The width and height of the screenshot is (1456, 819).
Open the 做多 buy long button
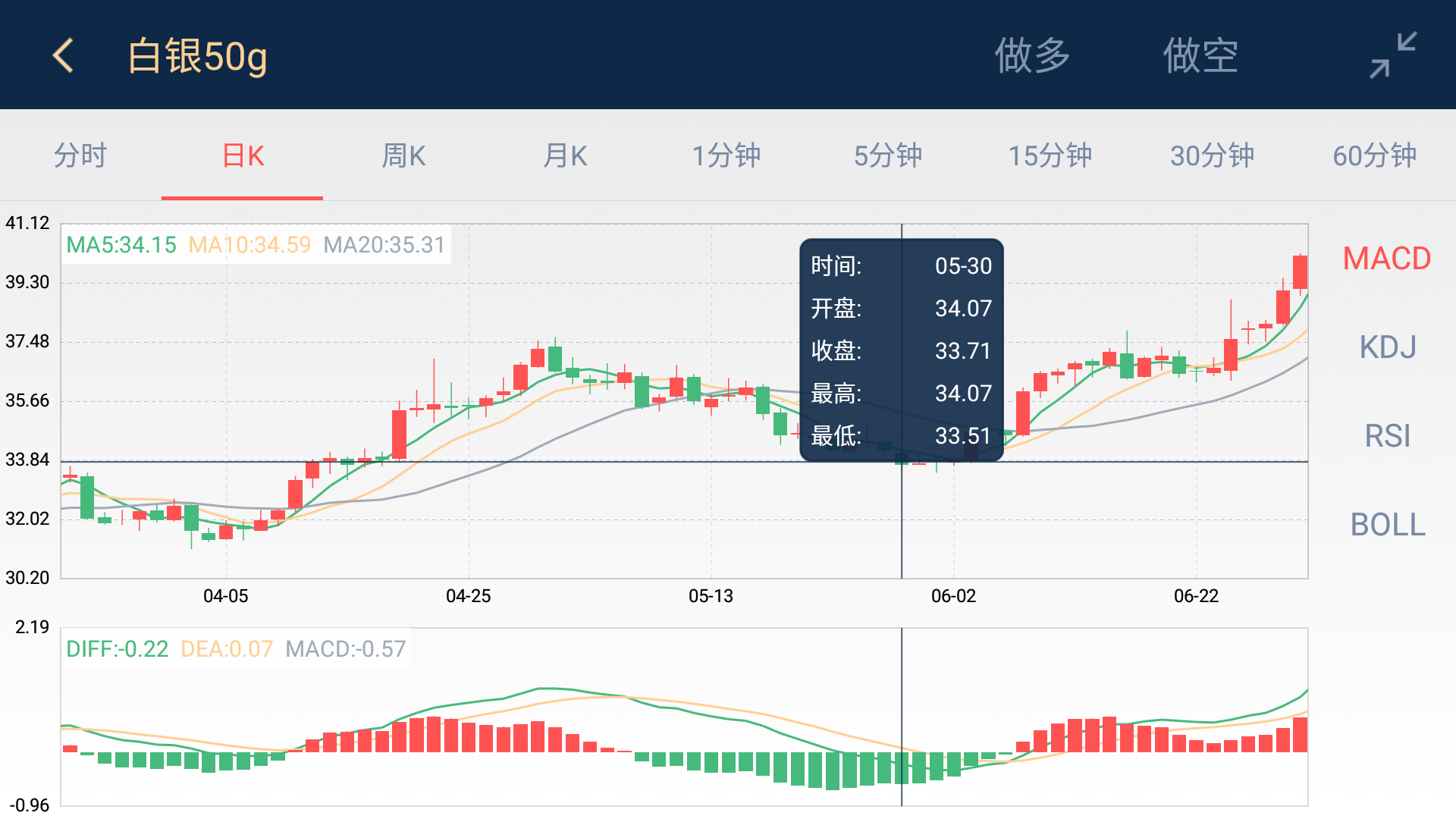point(1032,55)
